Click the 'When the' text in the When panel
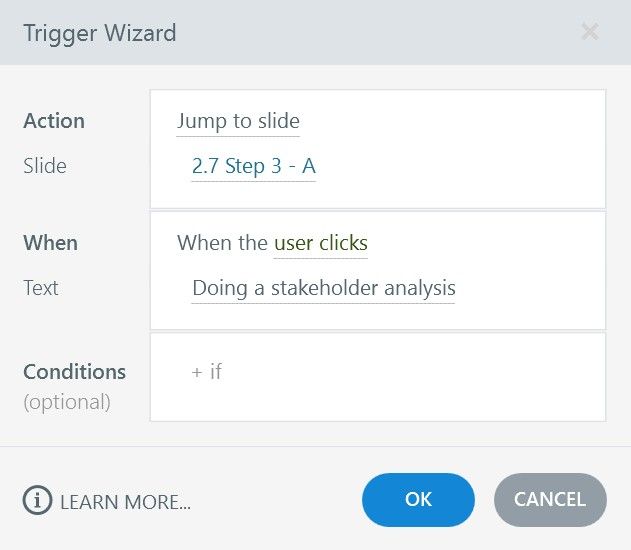Screen dimensions: 631x550 click(x=223, y=243)
